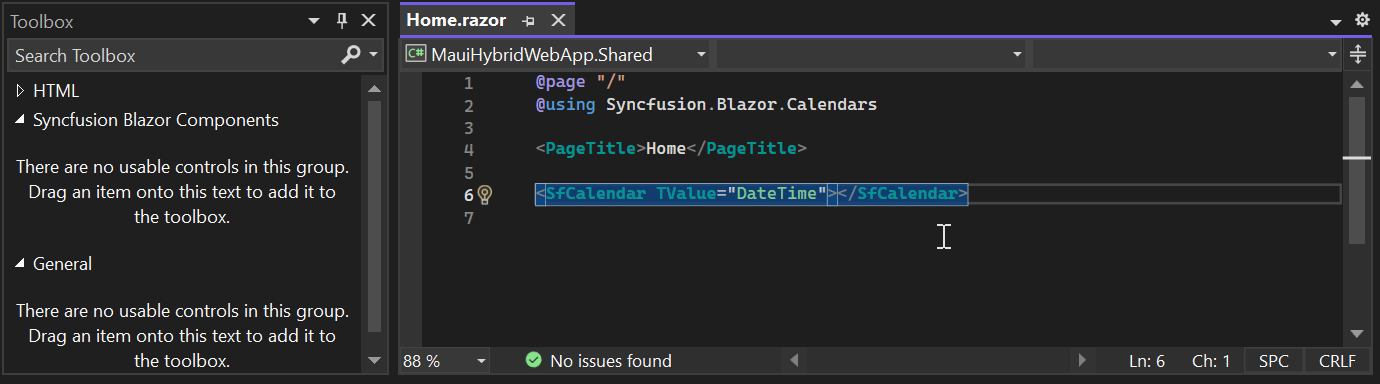Screen dimensions: 1380x384
Task: Close the Home.razor tab
Action: click(558, 21)
